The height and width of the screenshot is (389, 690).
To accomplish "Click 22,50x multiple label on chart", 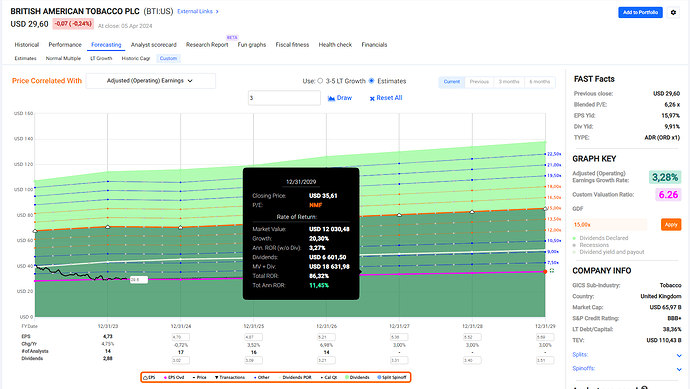I will (x=554, y=154).
